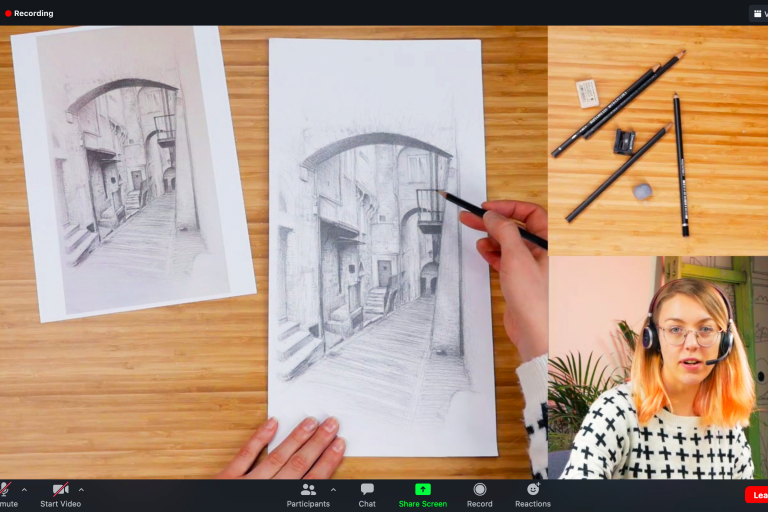Open the View layout menu at top right
Image resolution: width=768 pixels, height=512 pixels.
pos(758,13)
